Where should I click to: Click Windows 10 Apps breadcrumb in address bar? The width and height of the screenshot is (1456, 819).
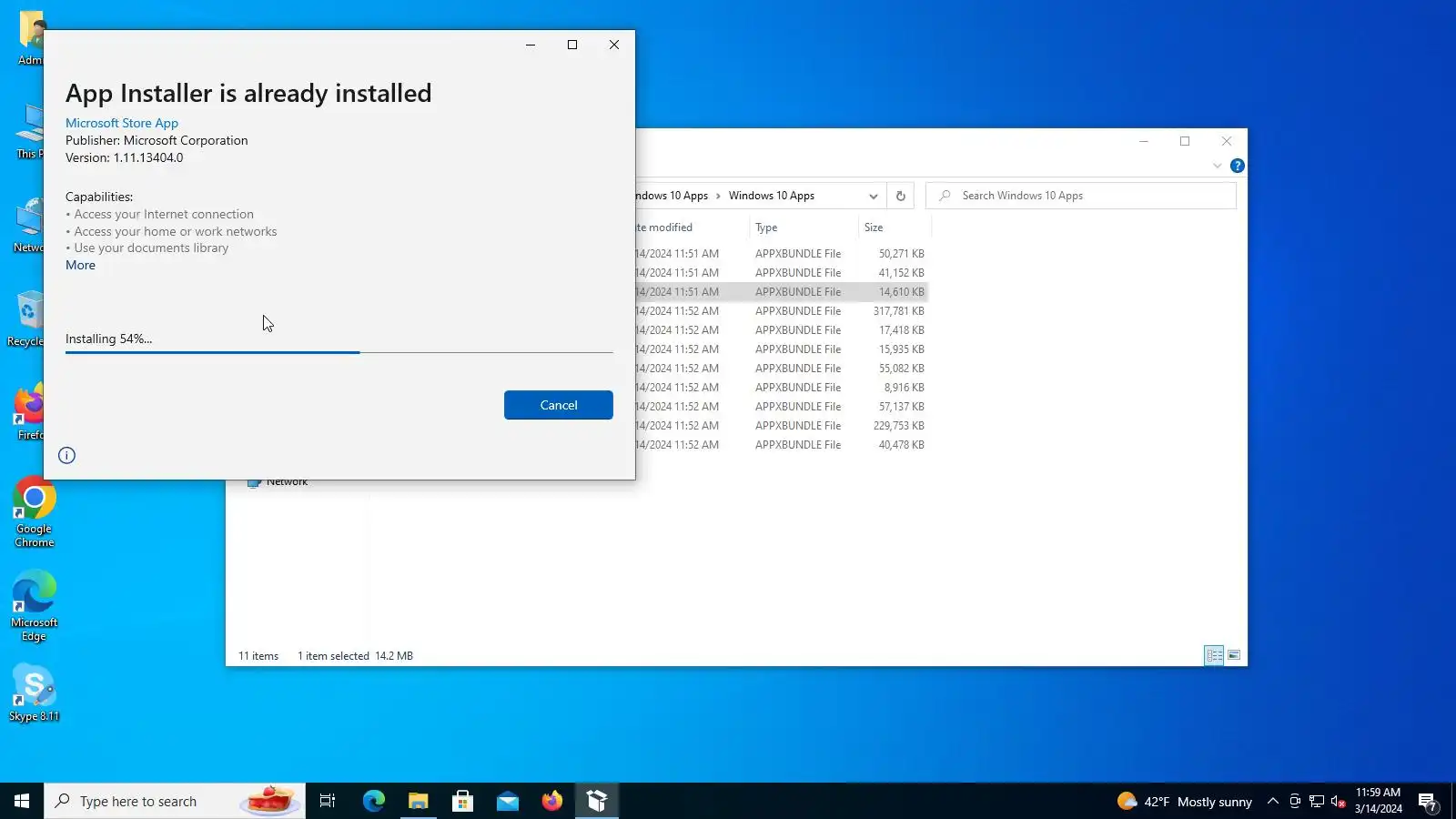point(771,196)
